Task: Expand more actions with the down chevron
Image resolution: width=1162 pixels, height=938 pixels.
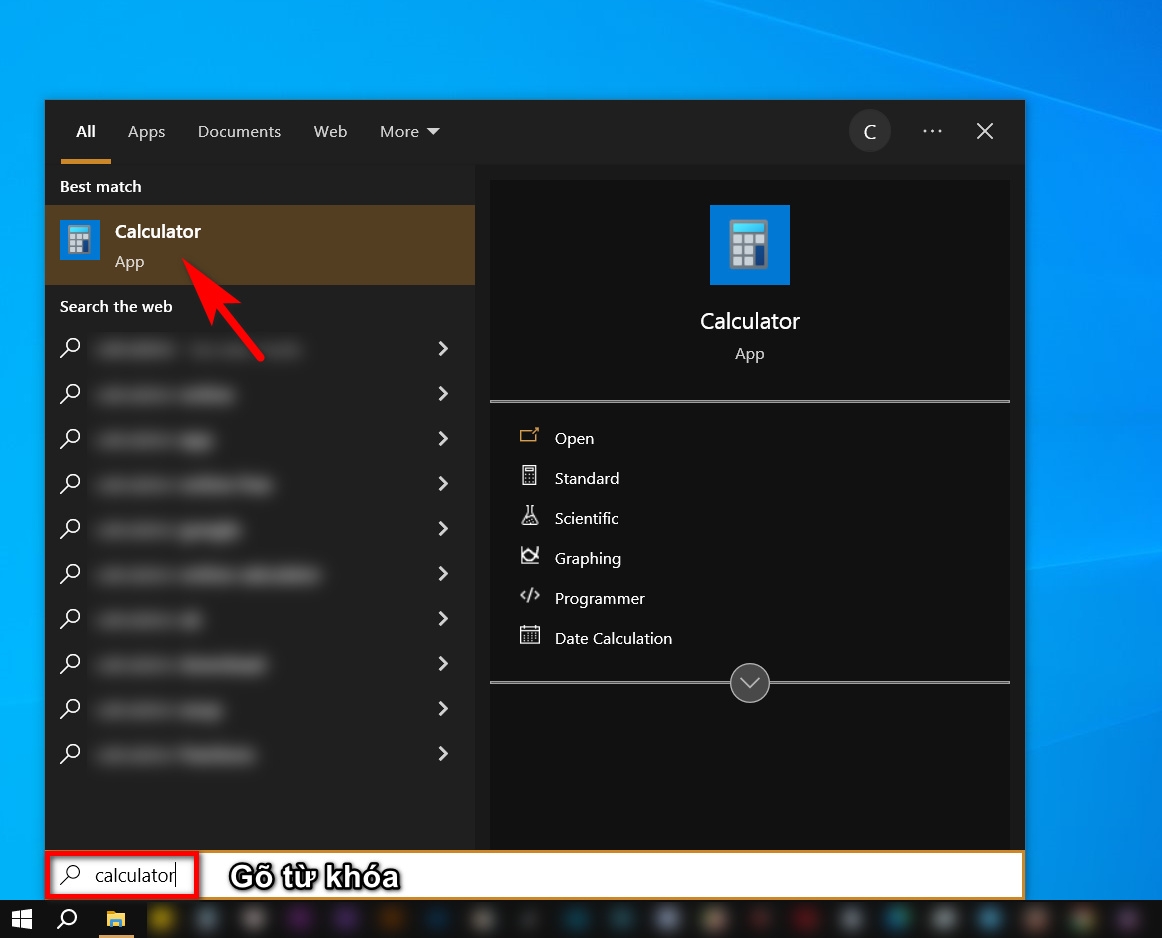Action: 749,683
